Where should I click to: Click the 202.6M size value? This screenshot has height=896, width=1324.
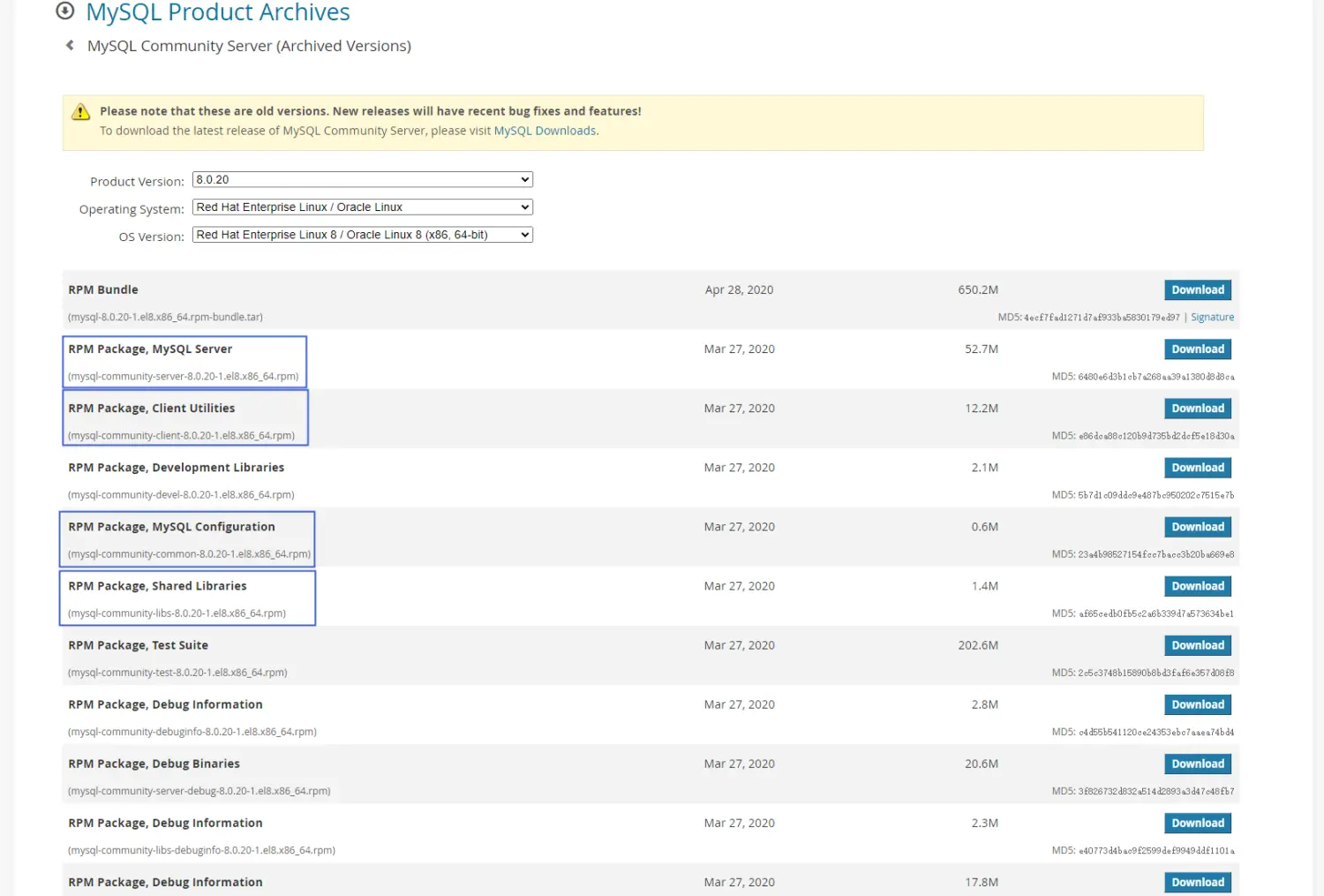coord(978,645)
